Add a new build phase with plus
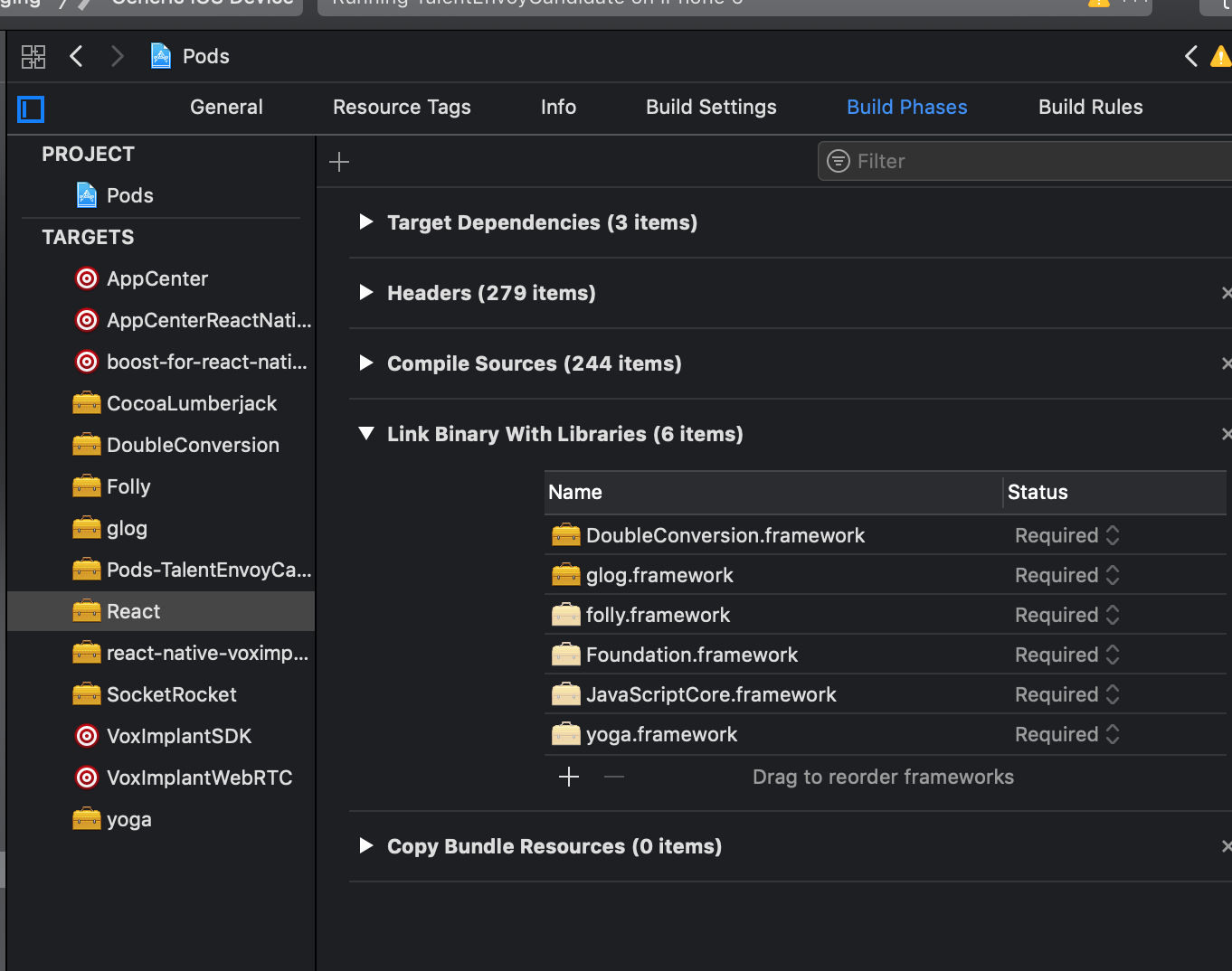Viewport: 1232px width, 971px height. [339, 162]
